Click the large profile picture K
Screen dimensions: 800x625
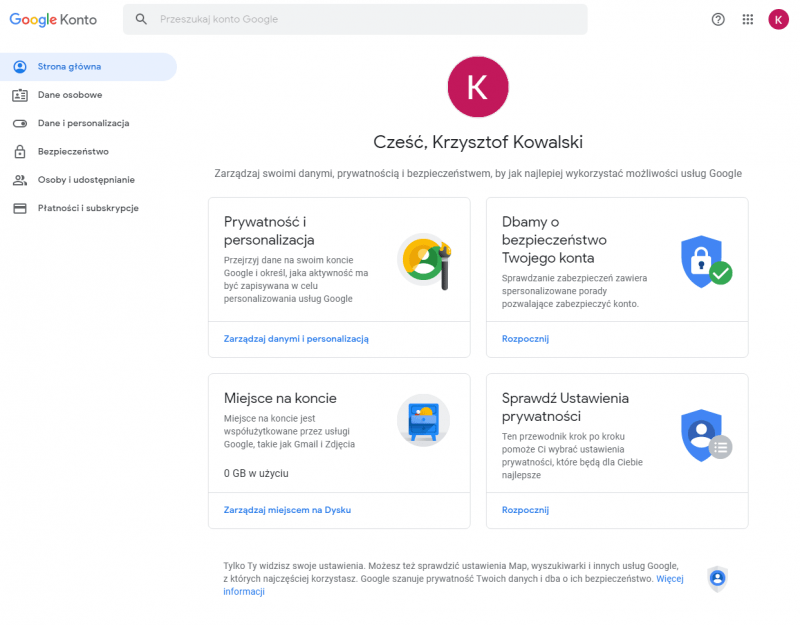click(478, 87)
